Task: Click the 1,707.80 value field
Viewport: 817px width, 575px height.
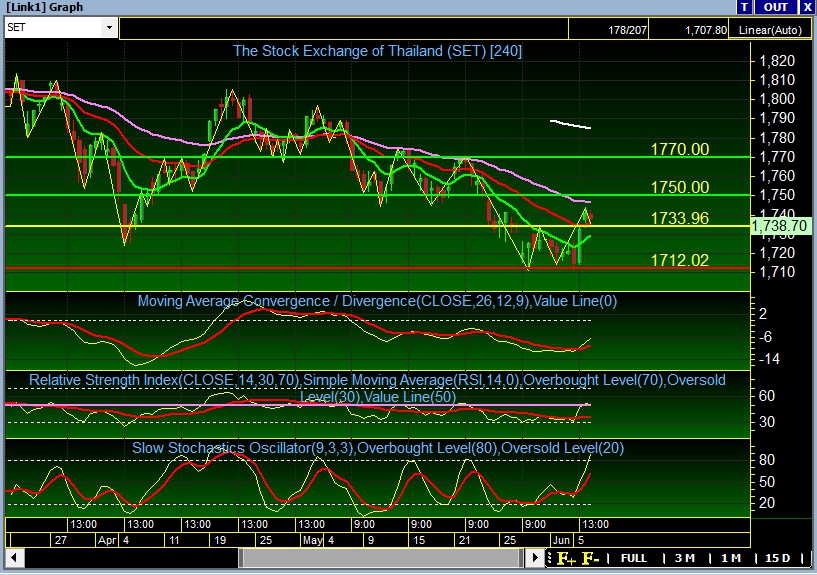Action: coord(689,29)
